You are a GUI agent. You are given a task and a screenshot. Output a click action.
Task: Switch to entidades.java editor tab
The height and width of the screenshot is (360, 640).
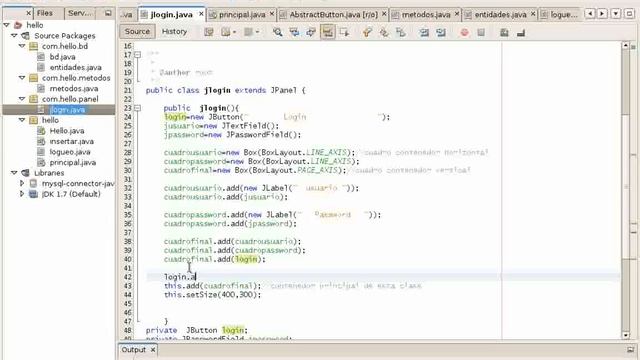(500, 15)
